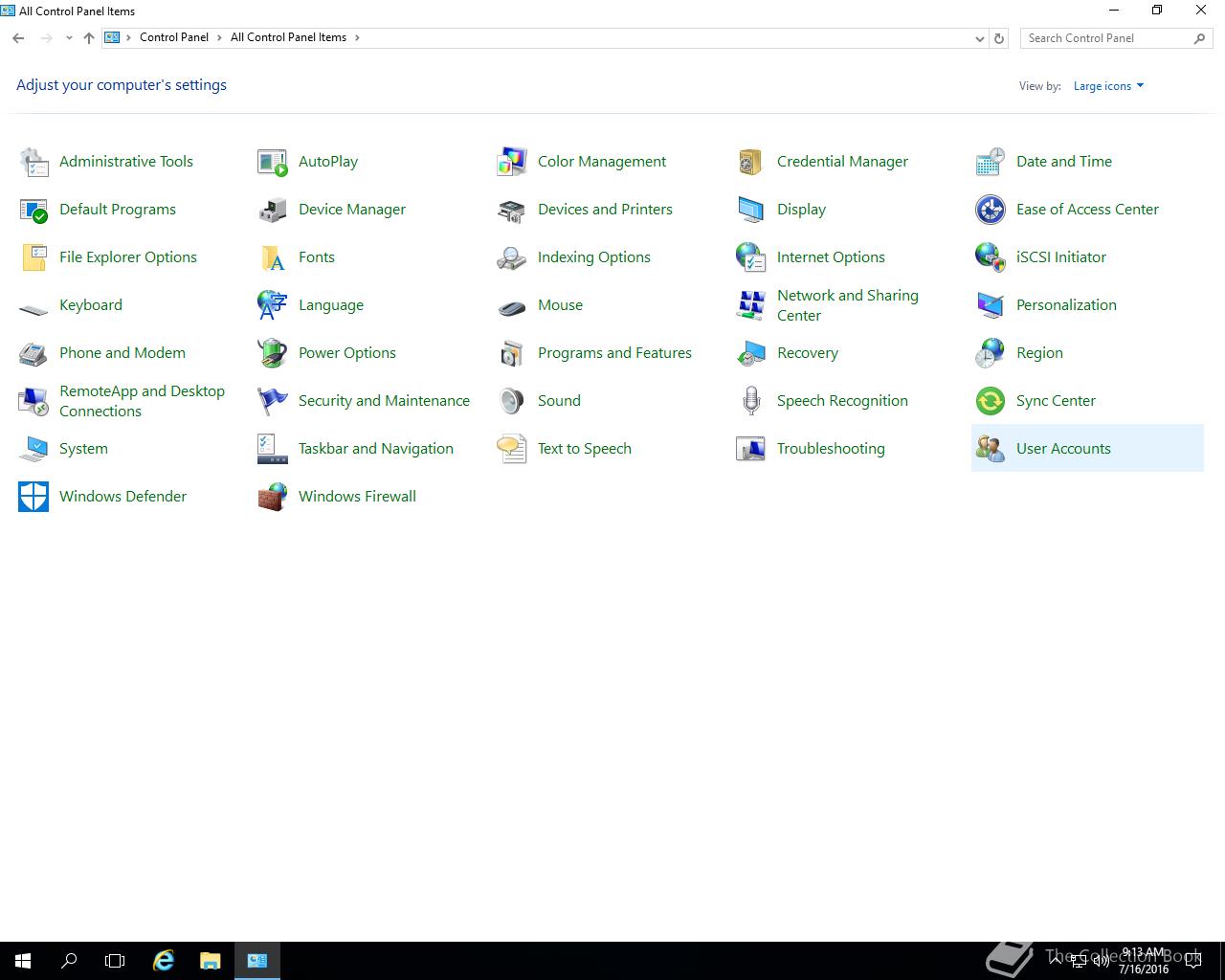
Task: Open the Troubleshooting icon
Action: point(751,449)
